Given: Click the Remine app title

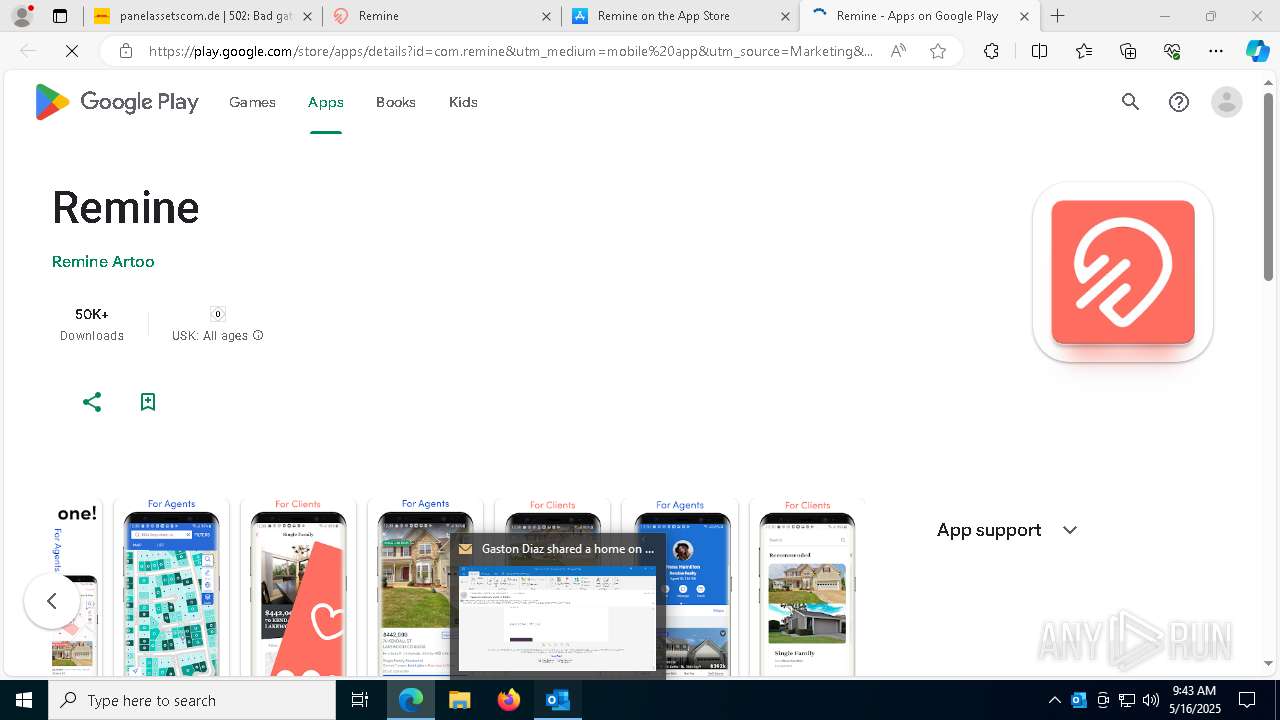Looking at the screenshot, I should point(126,208).
